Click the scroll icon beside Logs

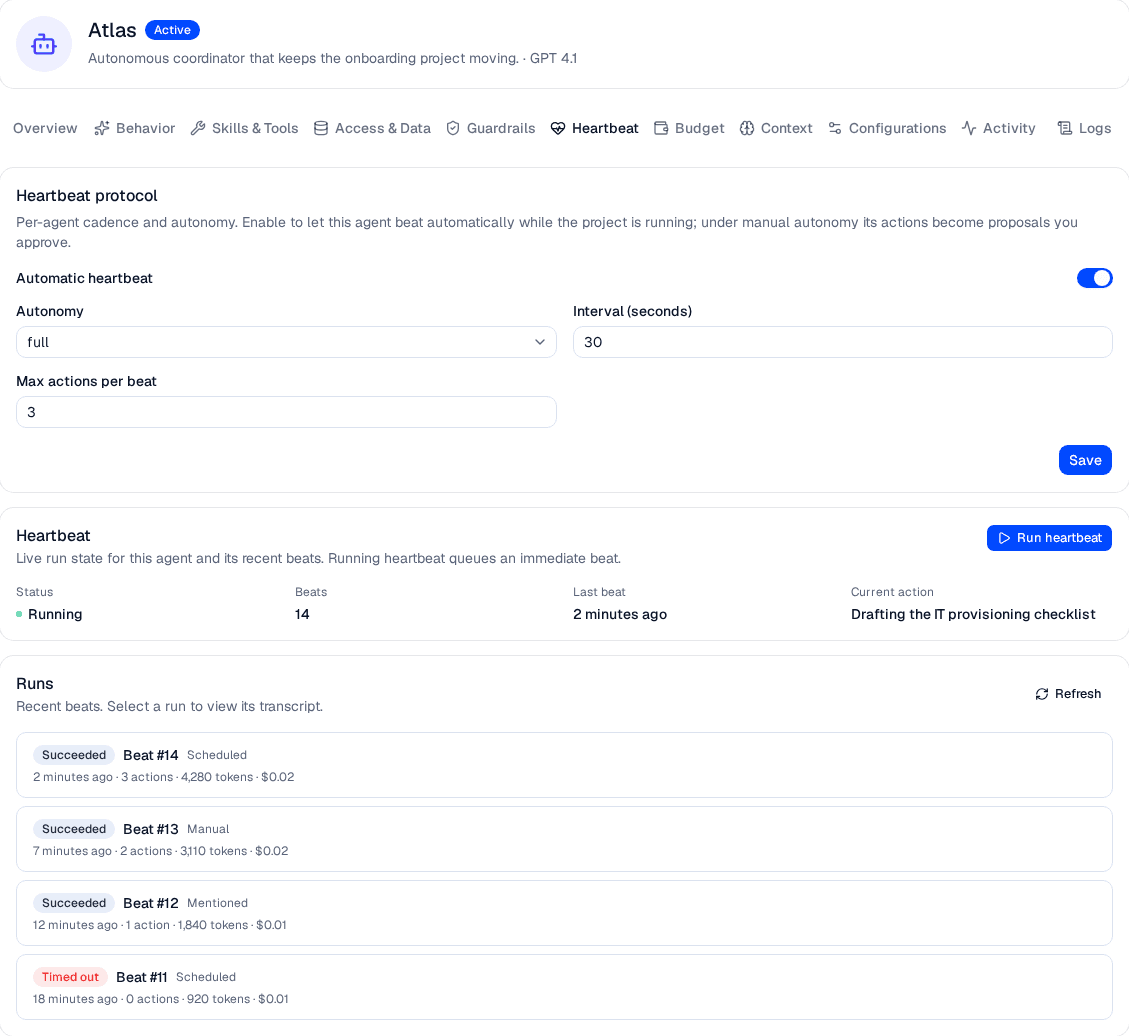pos(1065,128)
